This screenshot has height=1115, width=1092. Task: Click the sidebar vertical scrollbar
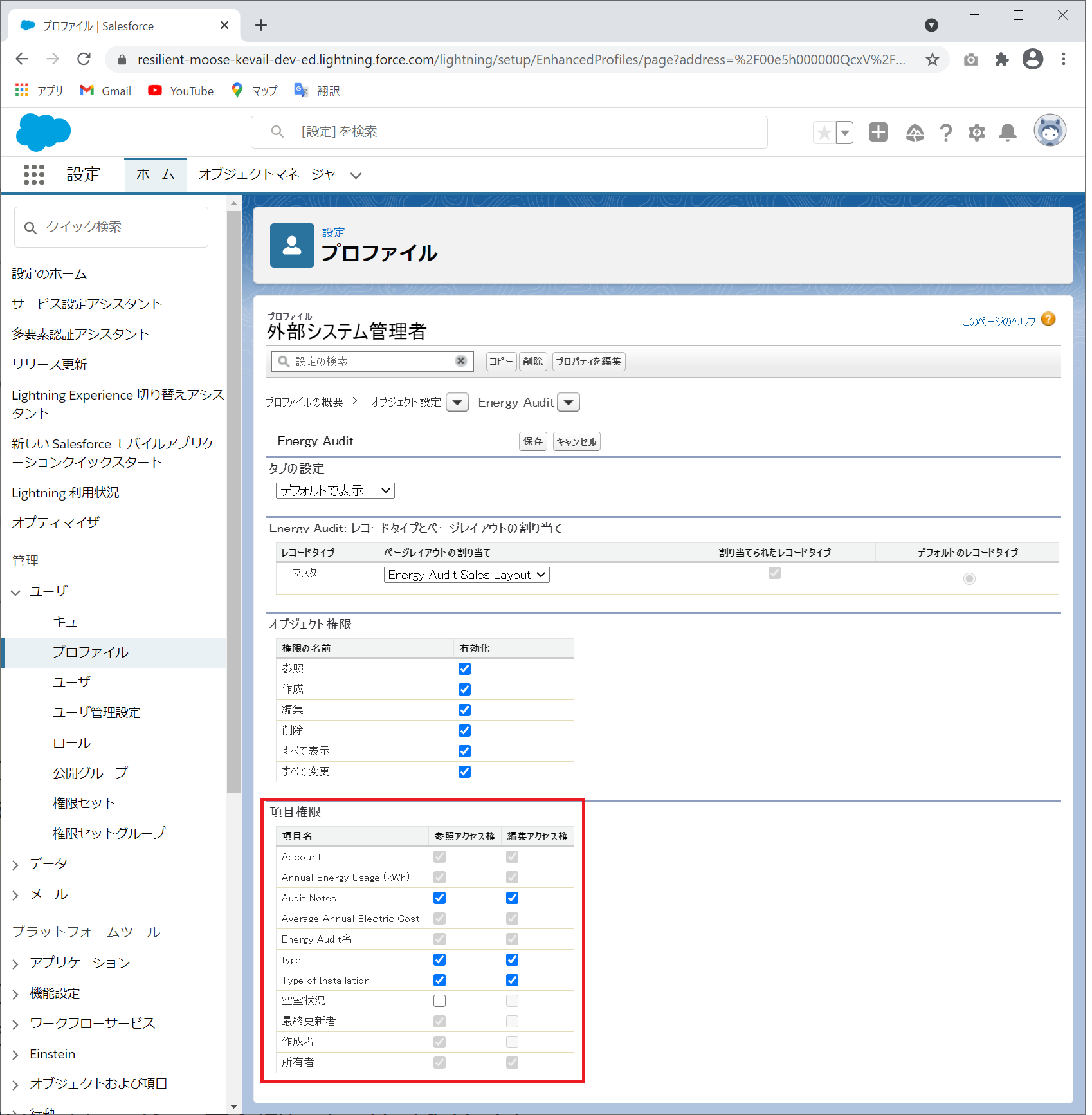coord(233,501)
